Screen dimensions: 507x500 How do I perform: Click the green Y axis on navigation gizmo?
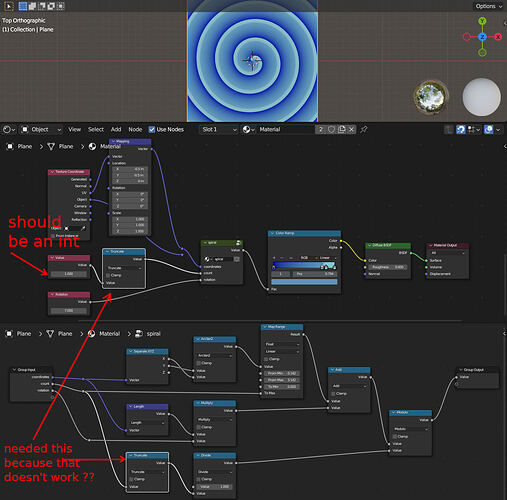pos(482,21)
